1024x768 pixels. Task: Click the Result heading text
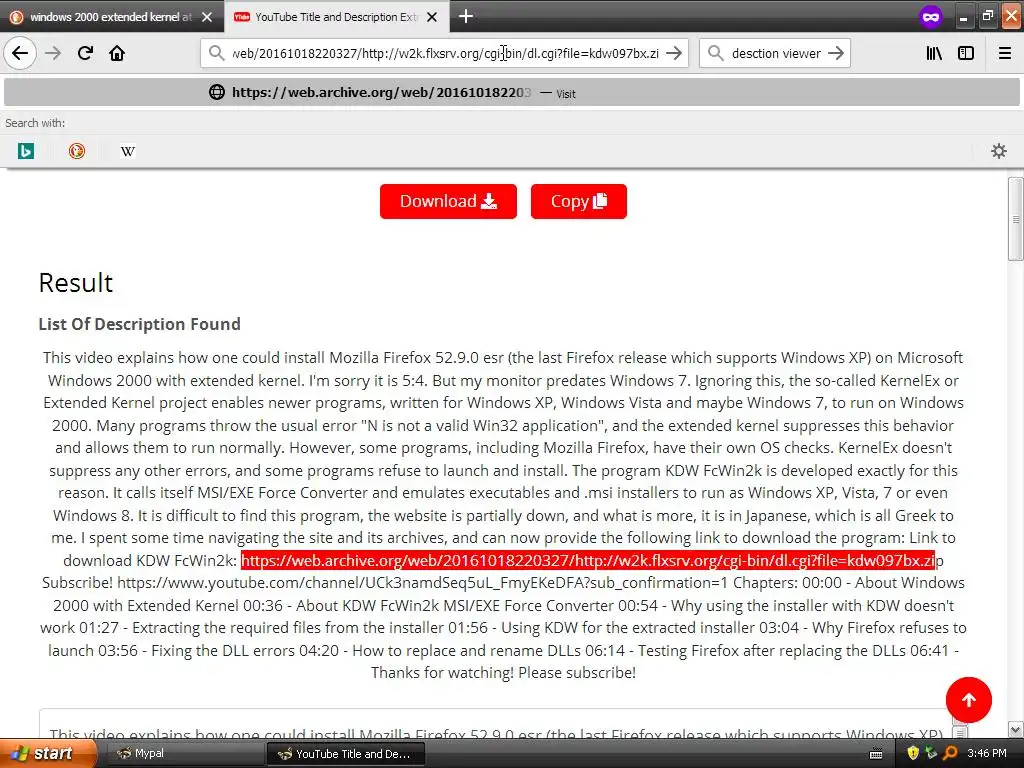click(x=76, y=283)
